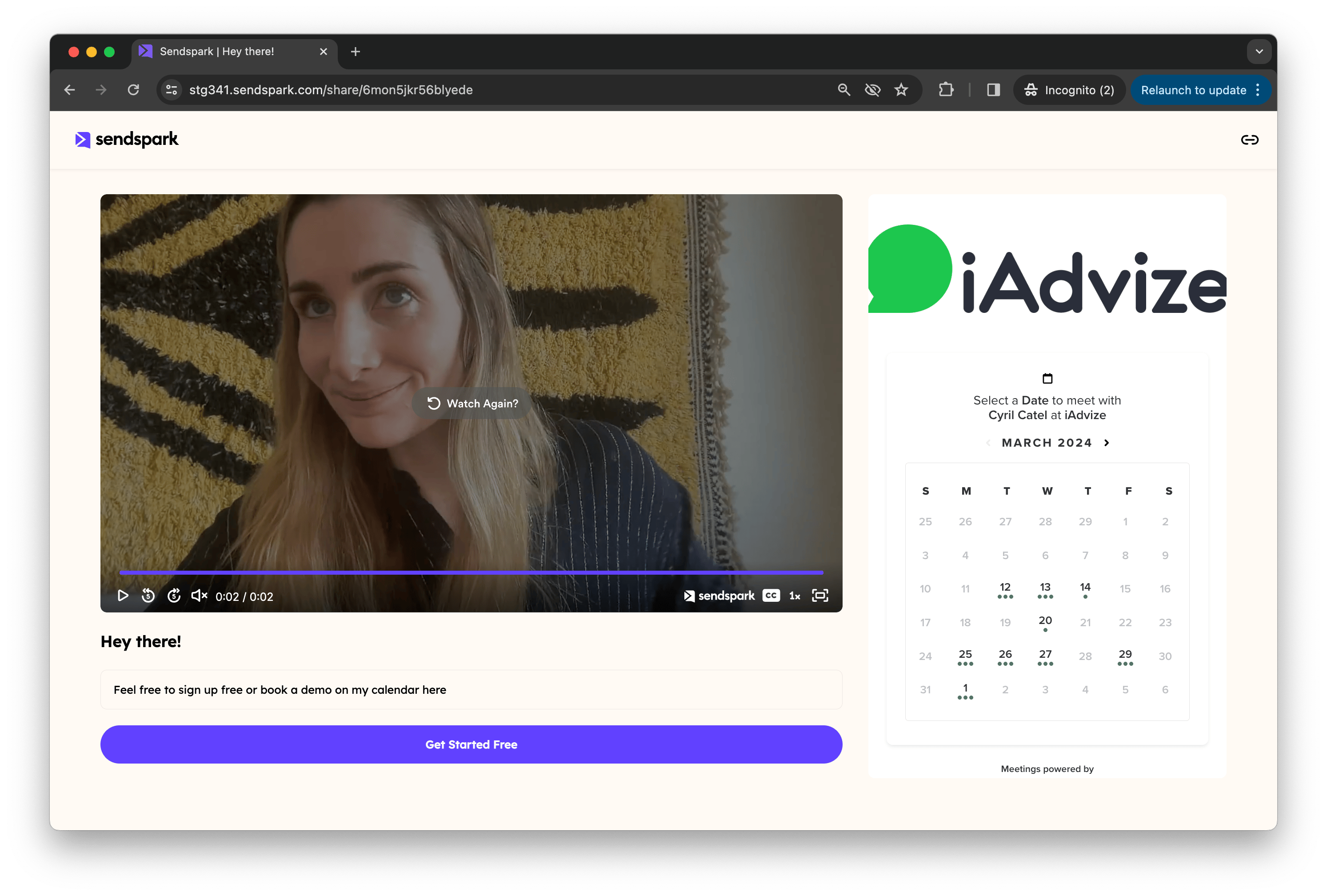This screenshot has width=1327, height=896.
Task: Click the Hey there! heading
Action: coord(141,641)
